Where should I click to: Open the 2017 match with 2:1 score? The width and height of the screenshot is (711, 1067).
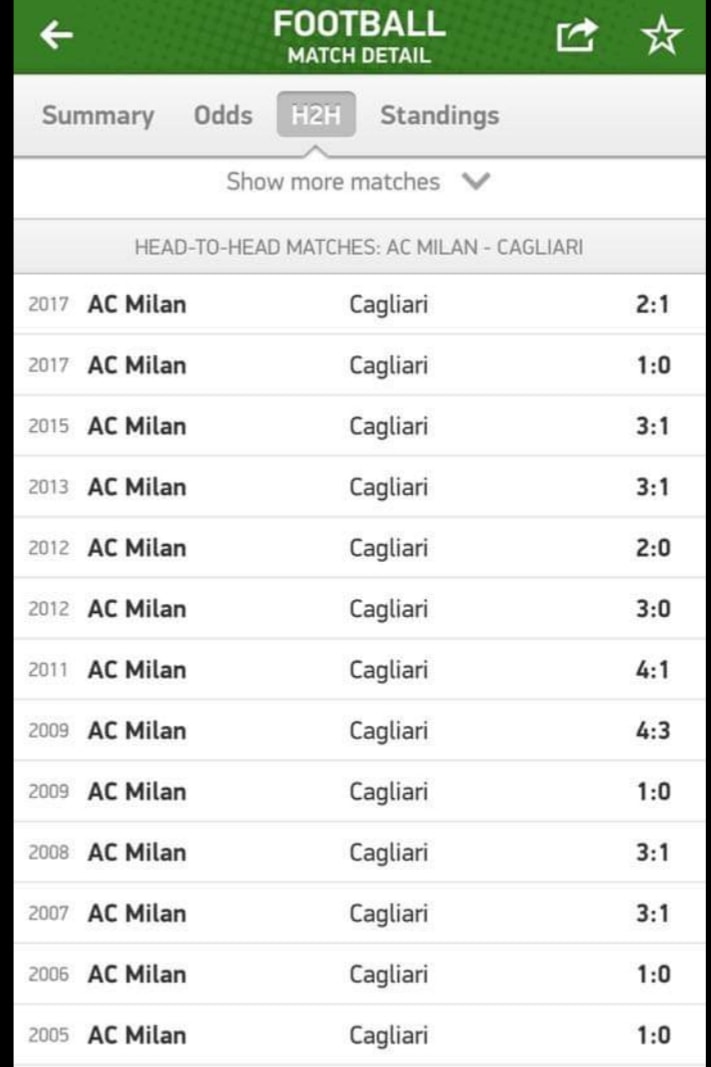[x=359, y=304]
